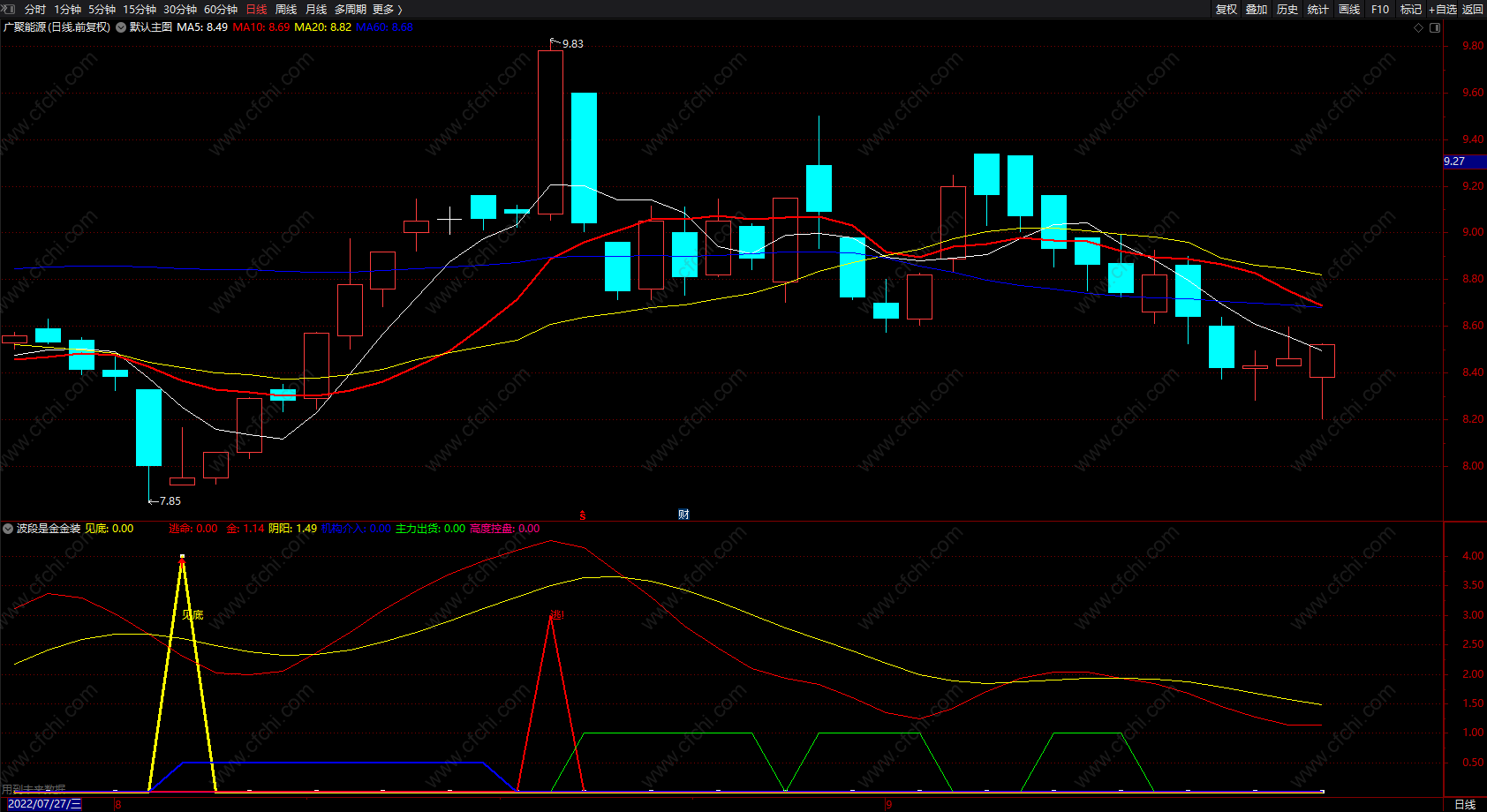The height and width of the screenshot is (812, 1487).
Task: Click the 波段是金金装 indicator name
Action: point(49,529)
